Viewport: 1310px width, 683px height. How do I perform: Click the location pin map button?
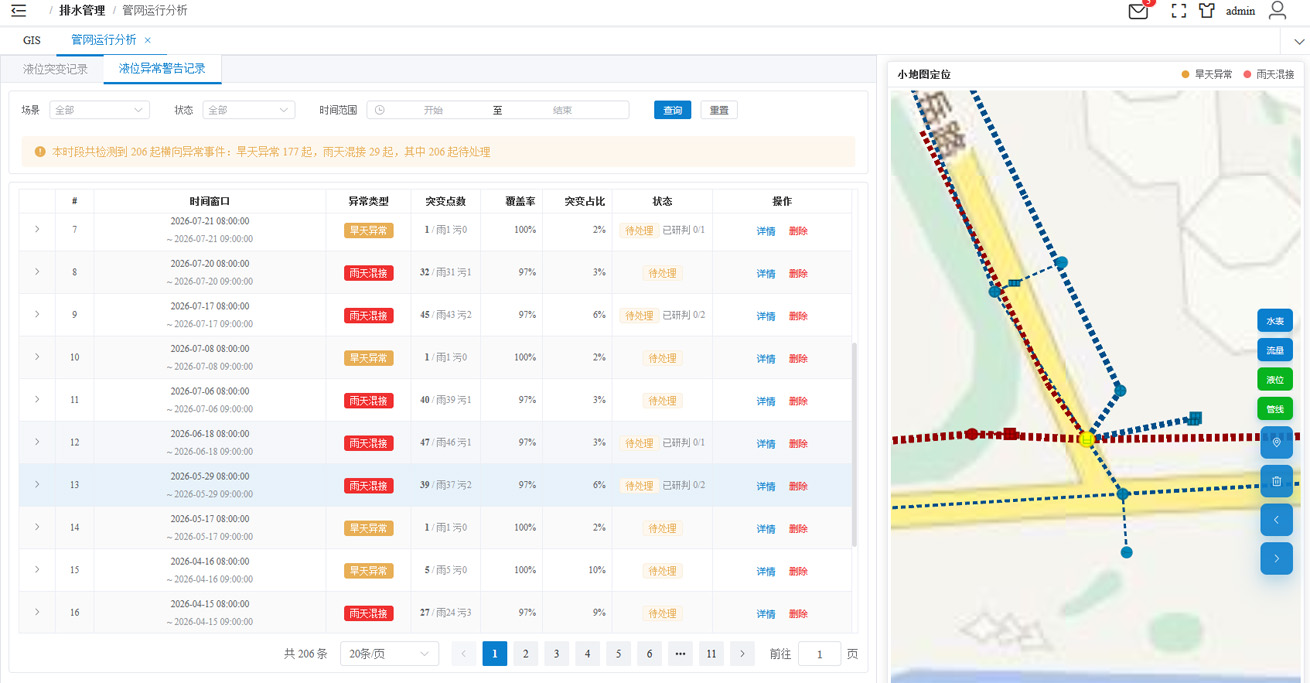click(x=1276, y=442)
